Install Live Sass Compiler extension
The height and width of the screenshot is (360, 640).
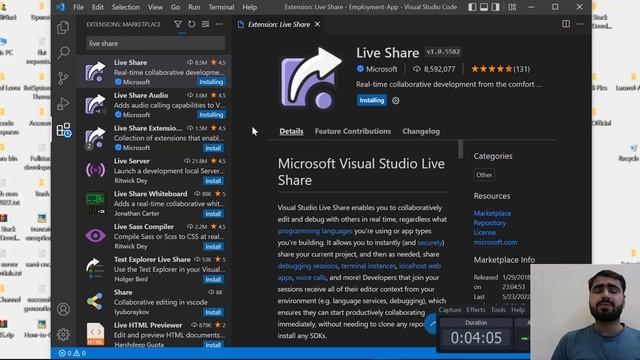(213, 247)
